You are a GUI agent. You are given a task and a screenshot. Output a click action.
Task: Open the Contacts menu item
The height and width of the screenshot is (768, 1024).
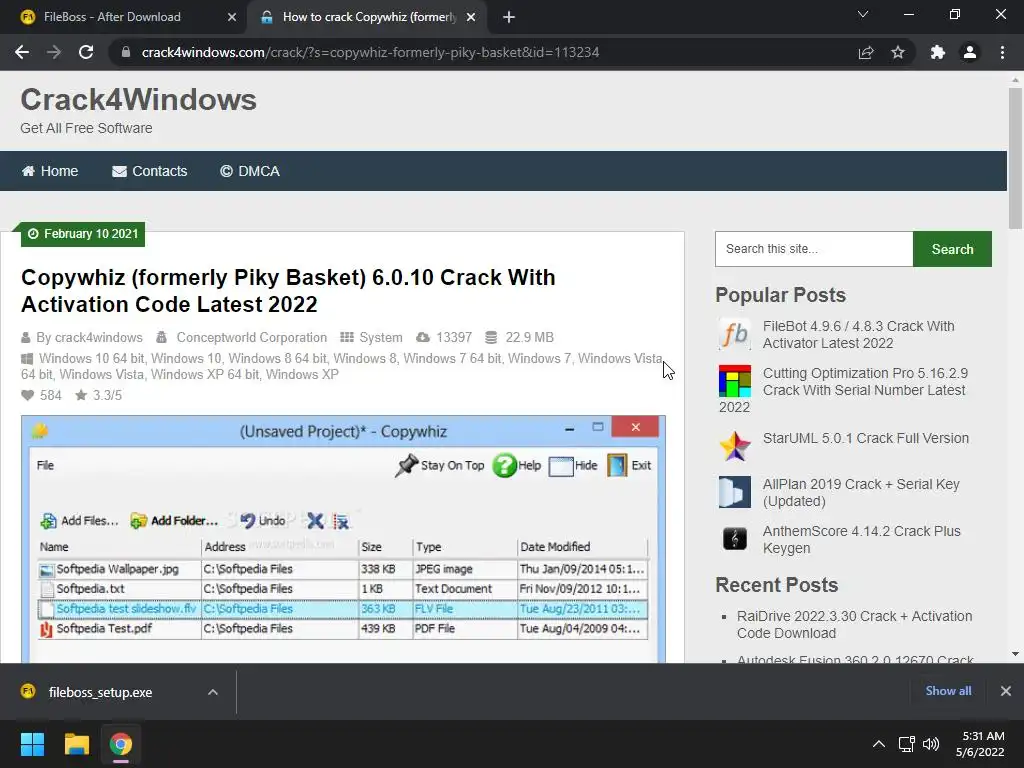(x=150, y=171)
